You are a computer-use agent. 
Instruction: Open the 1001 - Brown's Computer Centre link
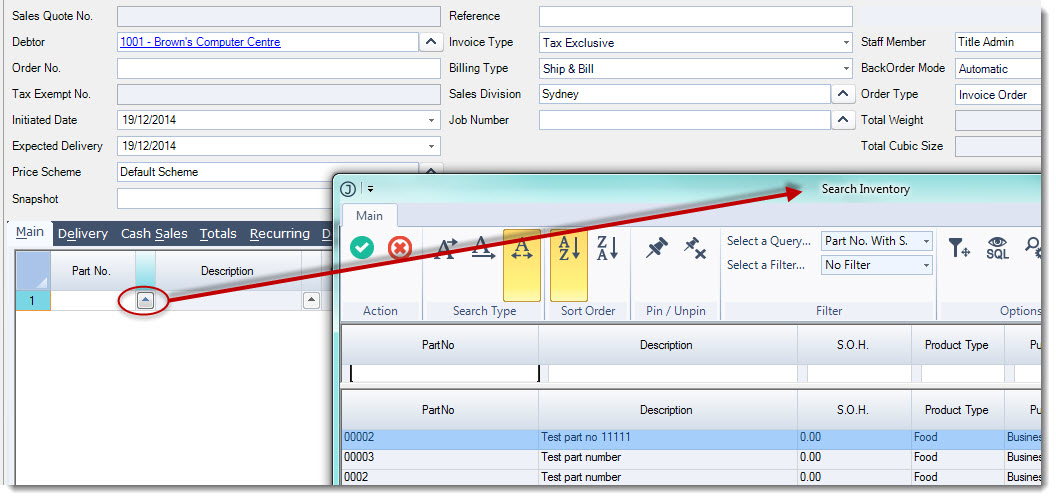point(200,42)
